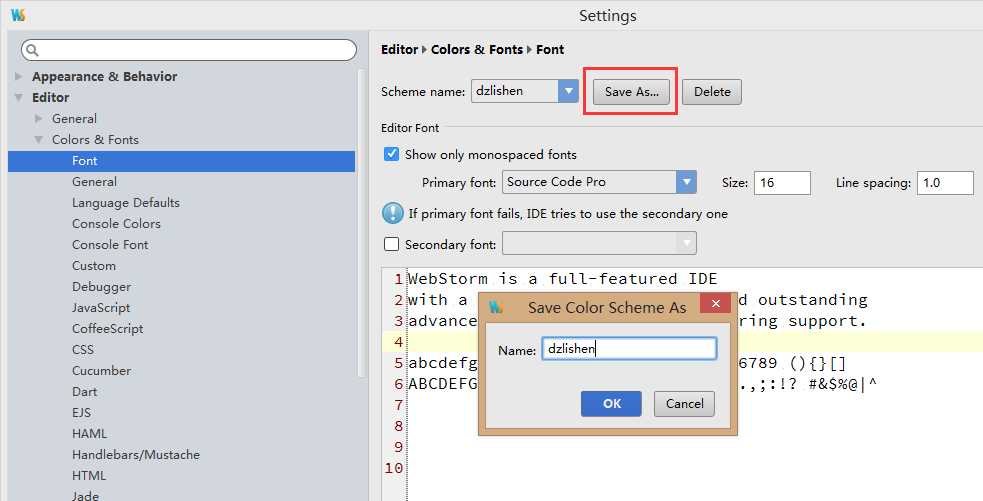983x501 pixels.
Task: Open Console Colors settings
Action: click(x=116, y=224)
